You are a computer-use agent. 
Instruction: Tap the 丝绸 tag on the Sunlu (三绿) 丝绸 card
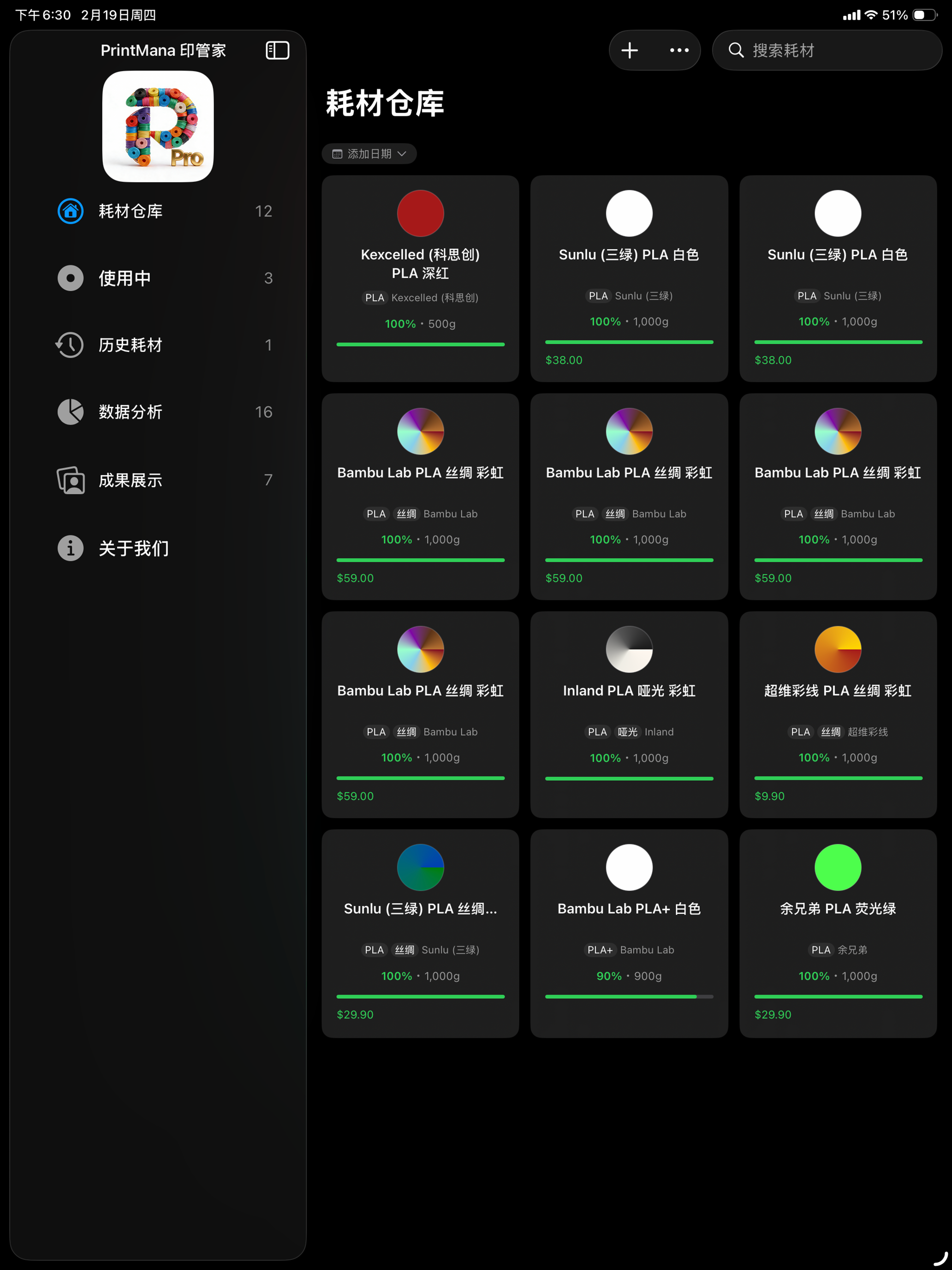click(x=405, y=950)
